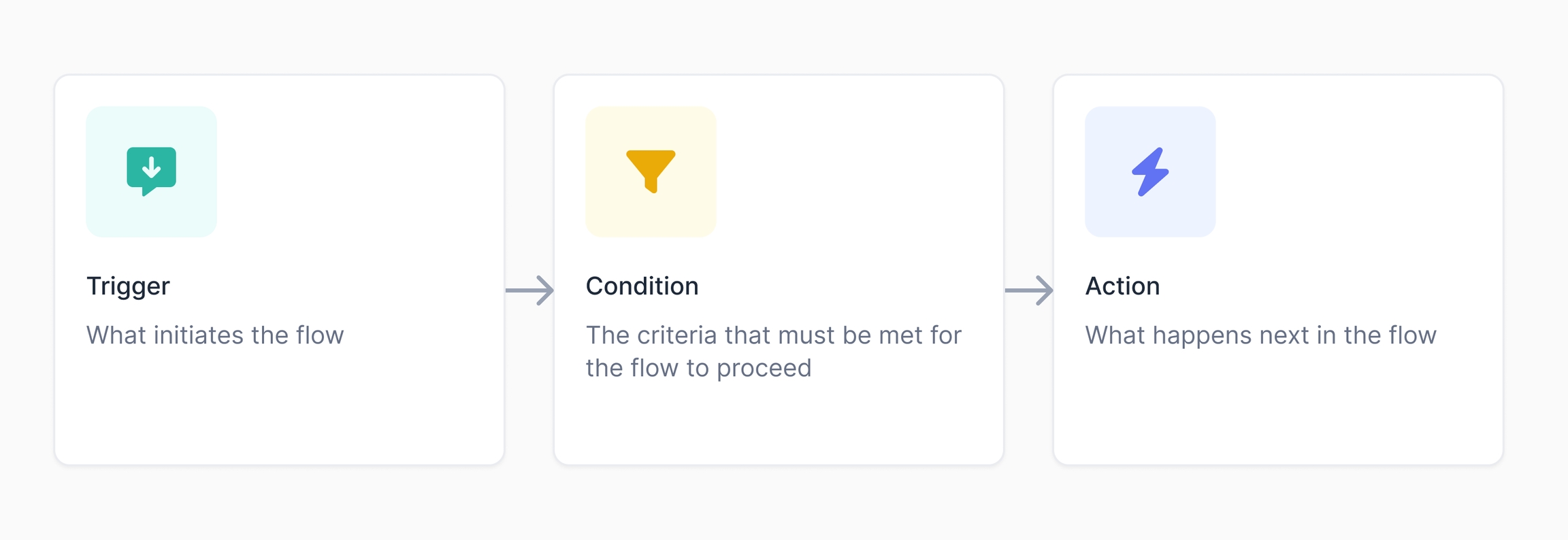Click the arrow between Condition and Action

(x=1029, y=290)
